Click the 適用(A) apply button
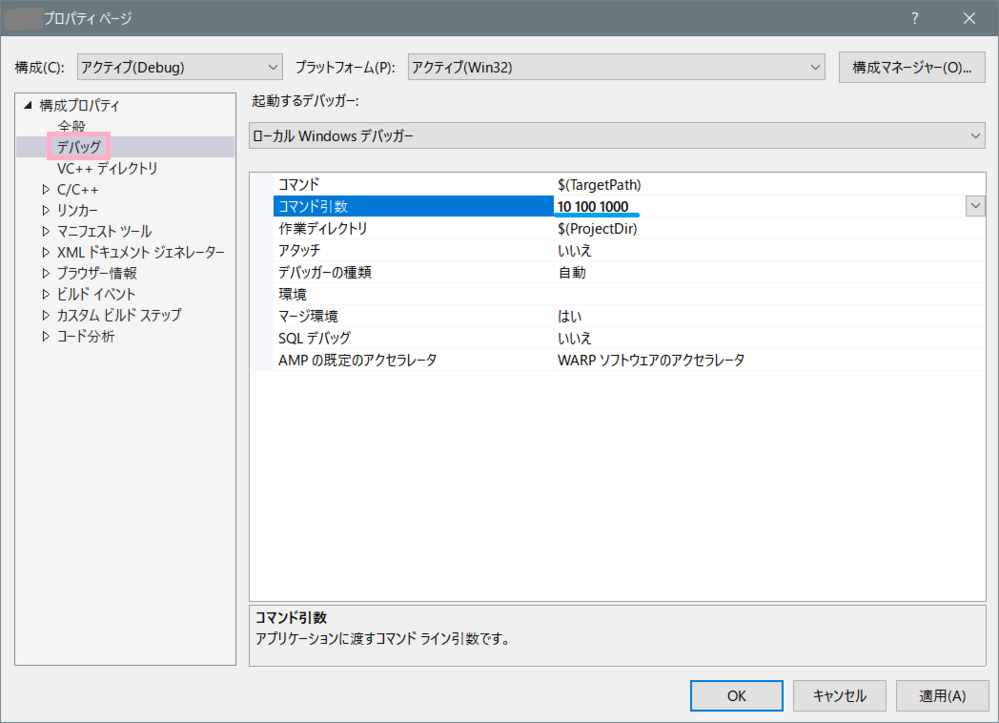The image size is (999, 723). tap(942, 695)
